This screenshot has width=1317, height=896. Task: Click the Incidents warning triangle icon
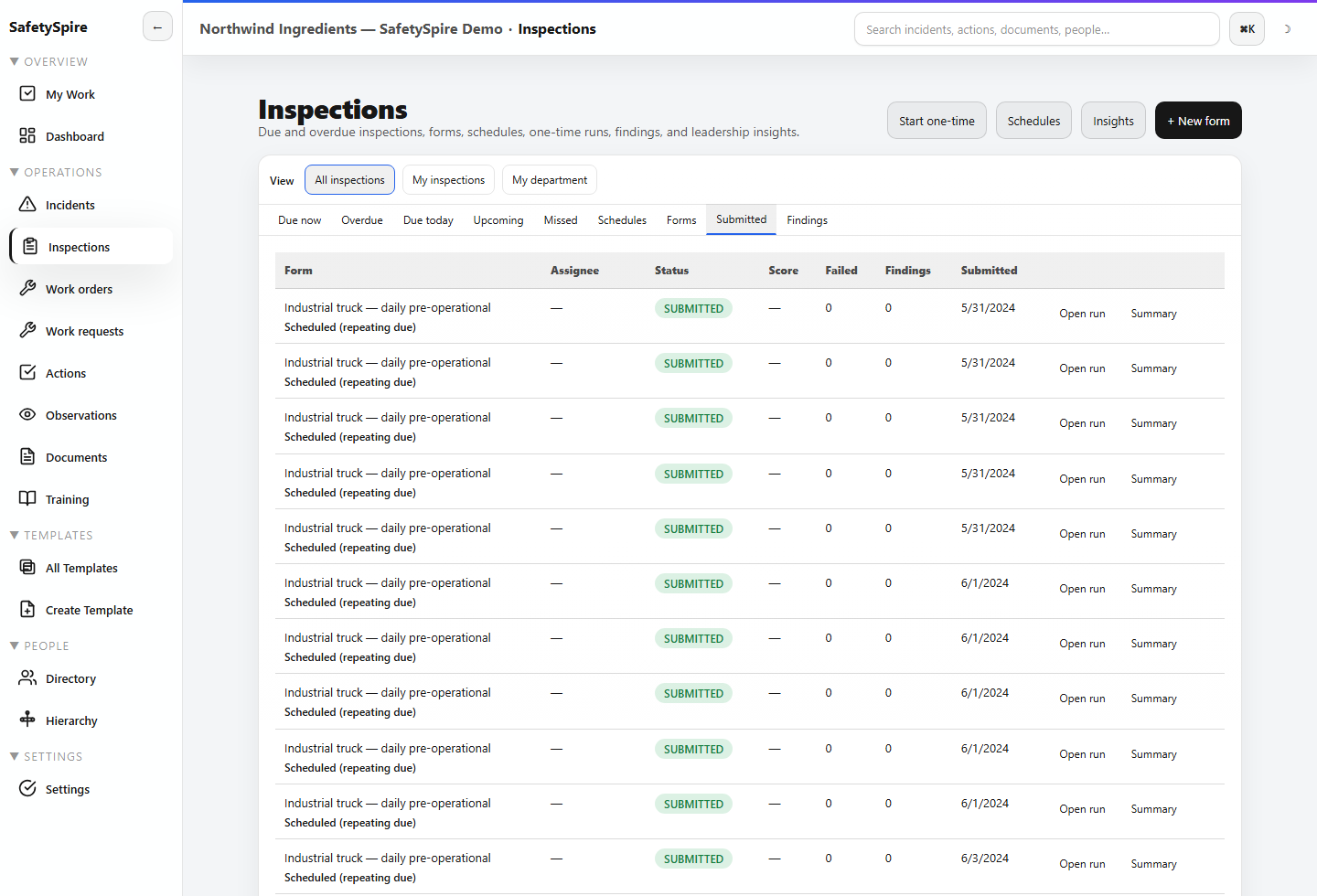coord(27,204)
